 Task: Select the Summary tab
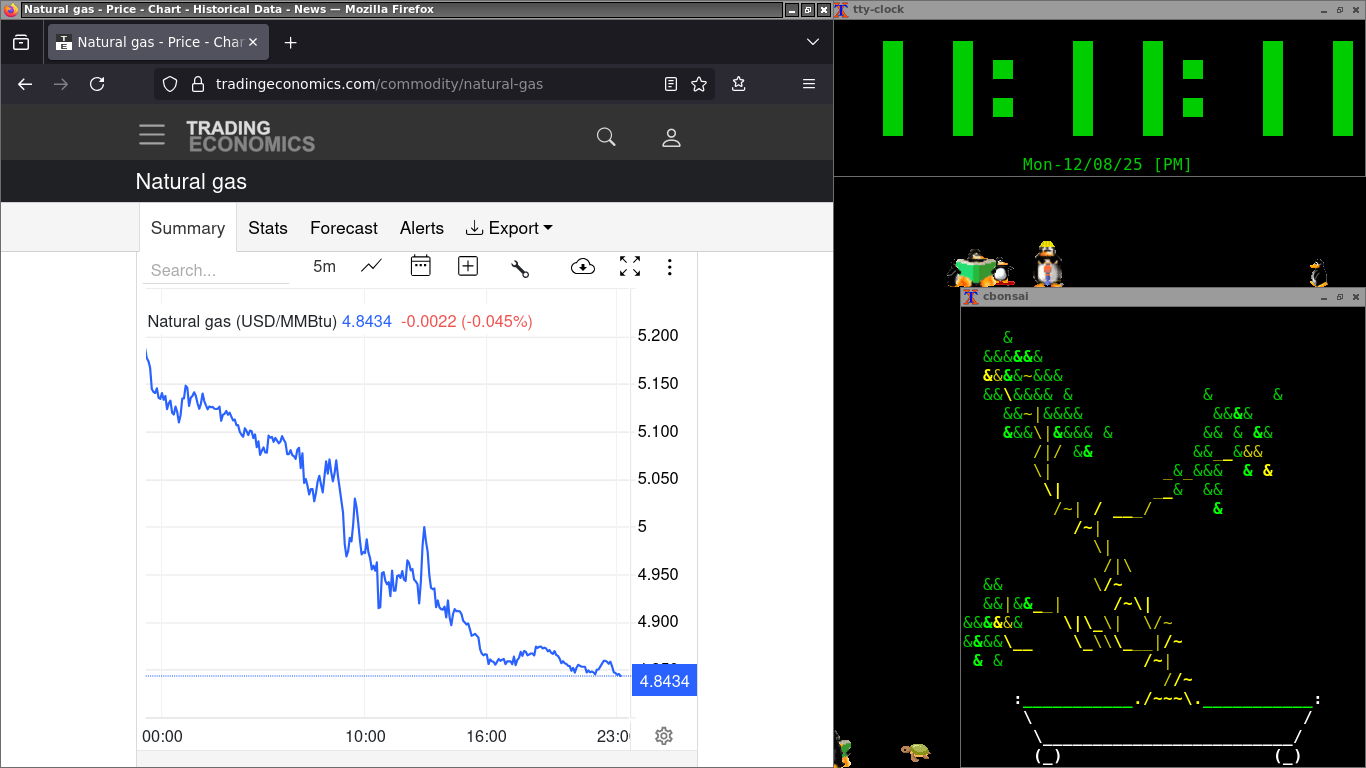tap(188, 228)
